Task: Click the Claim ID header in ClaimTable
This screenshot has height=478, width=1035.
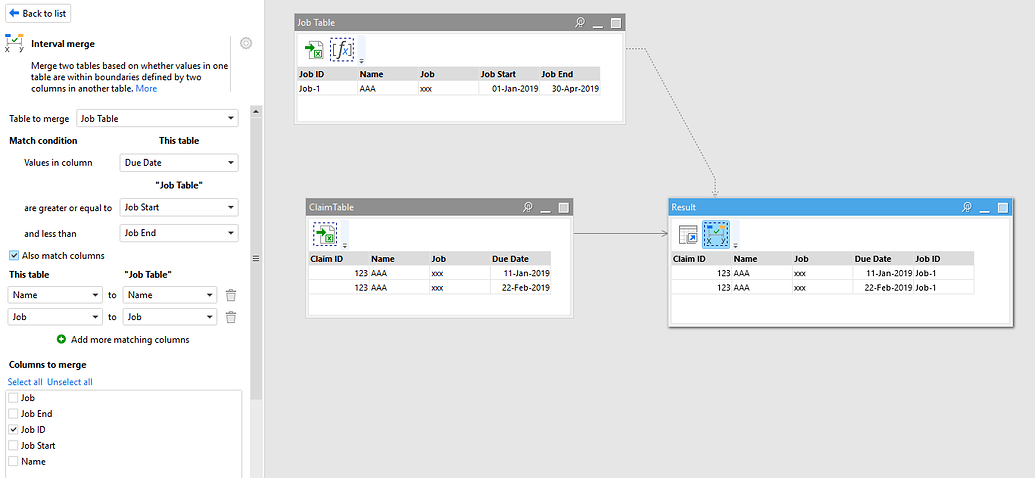Action: 339,259
